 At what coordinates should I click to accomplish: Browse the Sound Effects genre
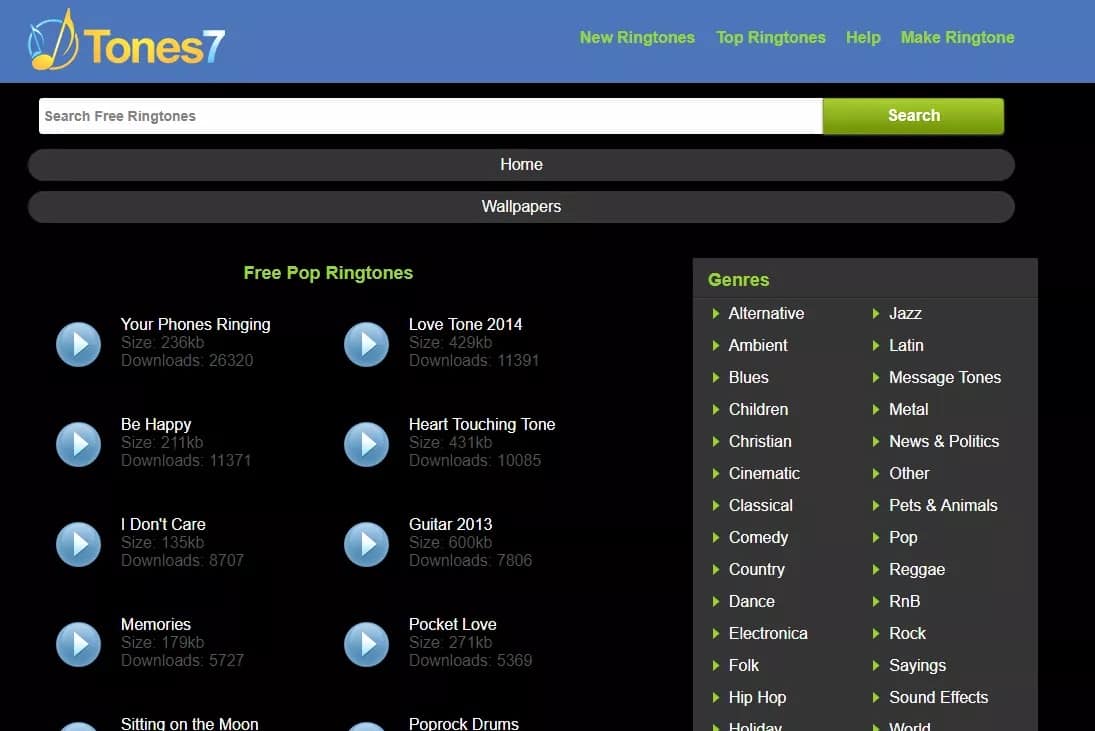[938, 698]
